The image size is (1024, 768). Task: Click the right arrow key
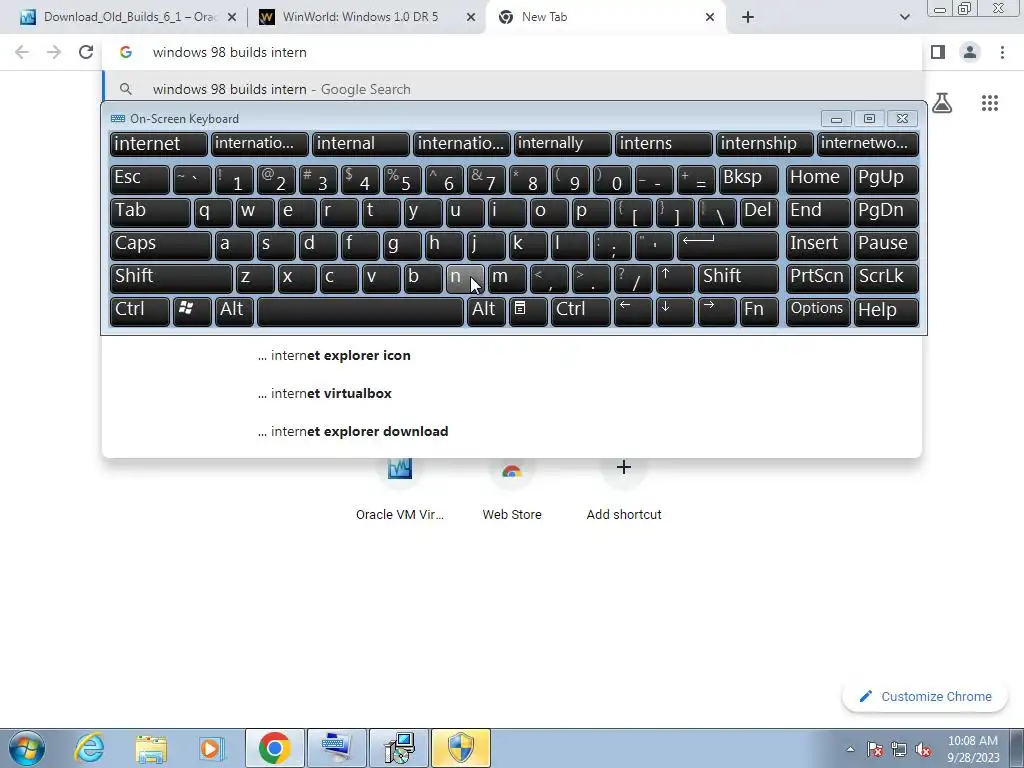point(718,311)
